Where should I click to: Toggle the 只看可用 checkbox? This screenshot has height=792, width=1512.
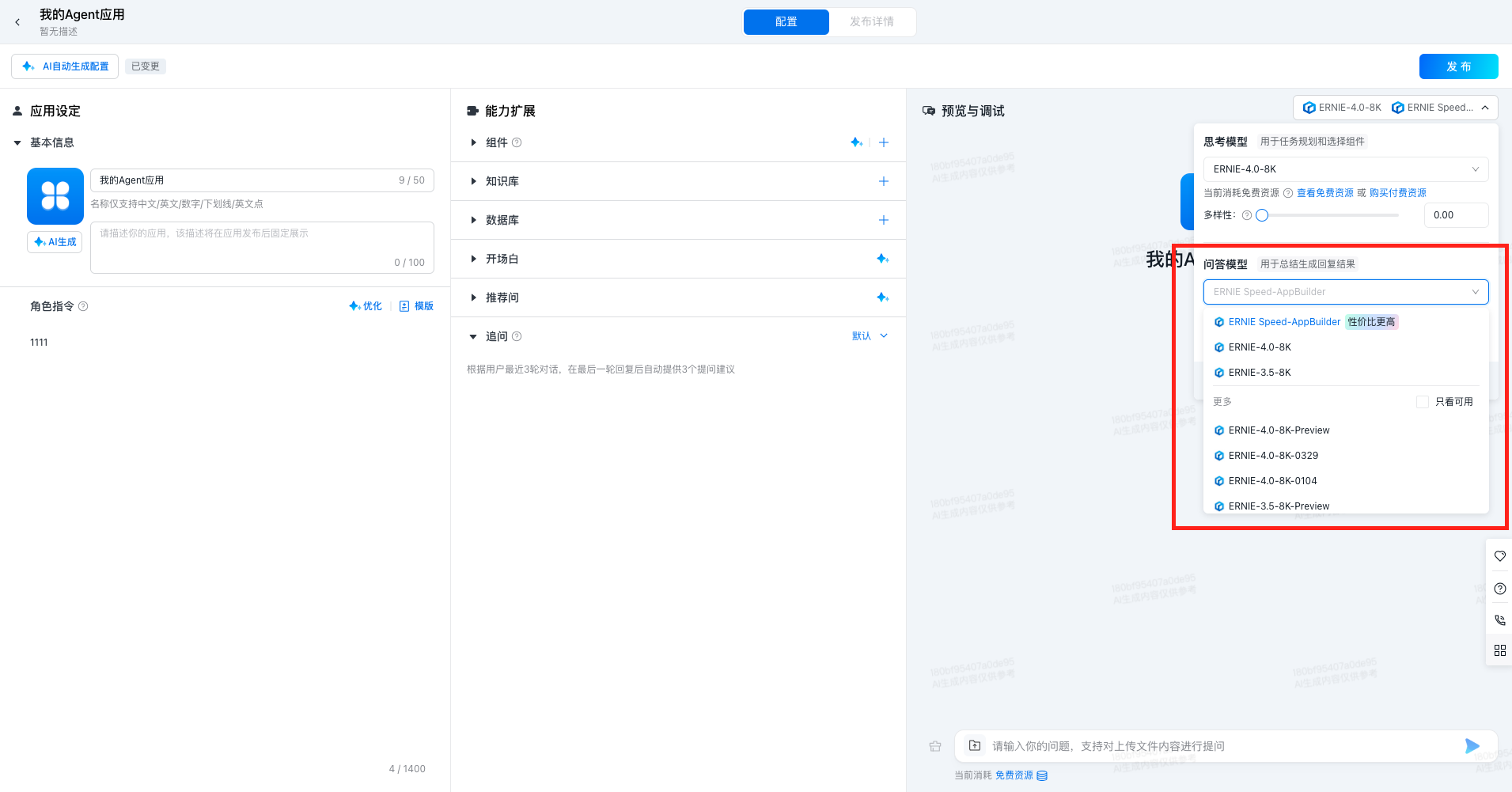click(x=1422, y=402)
